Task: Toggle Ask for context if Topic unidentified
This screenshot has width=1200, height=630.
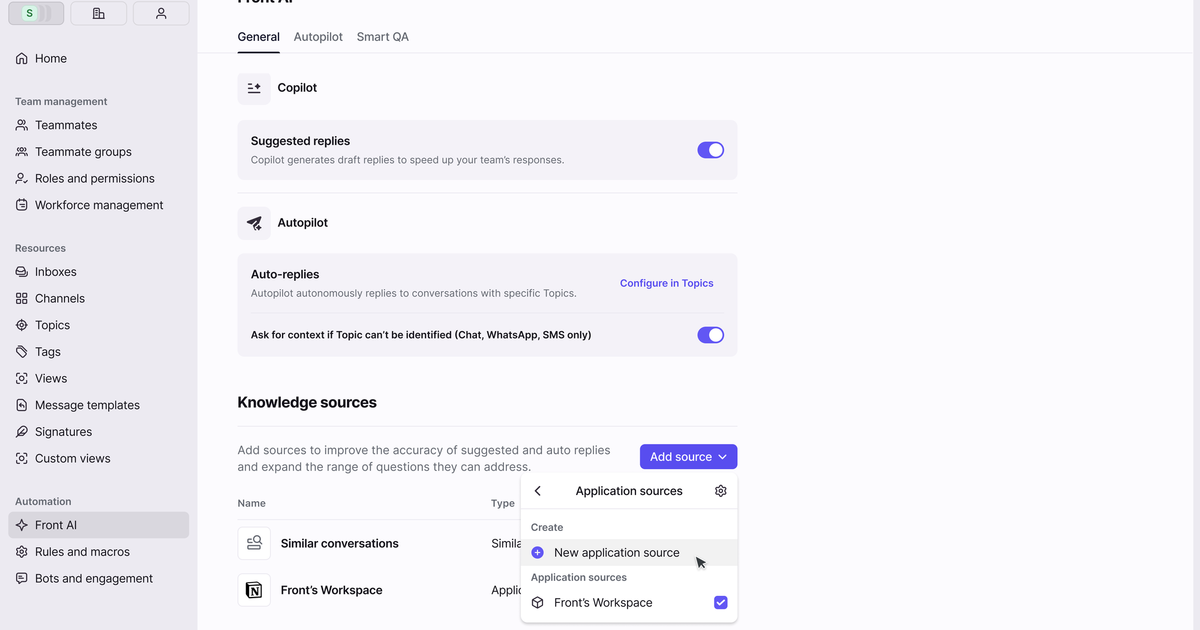Action: pos(710,335)
